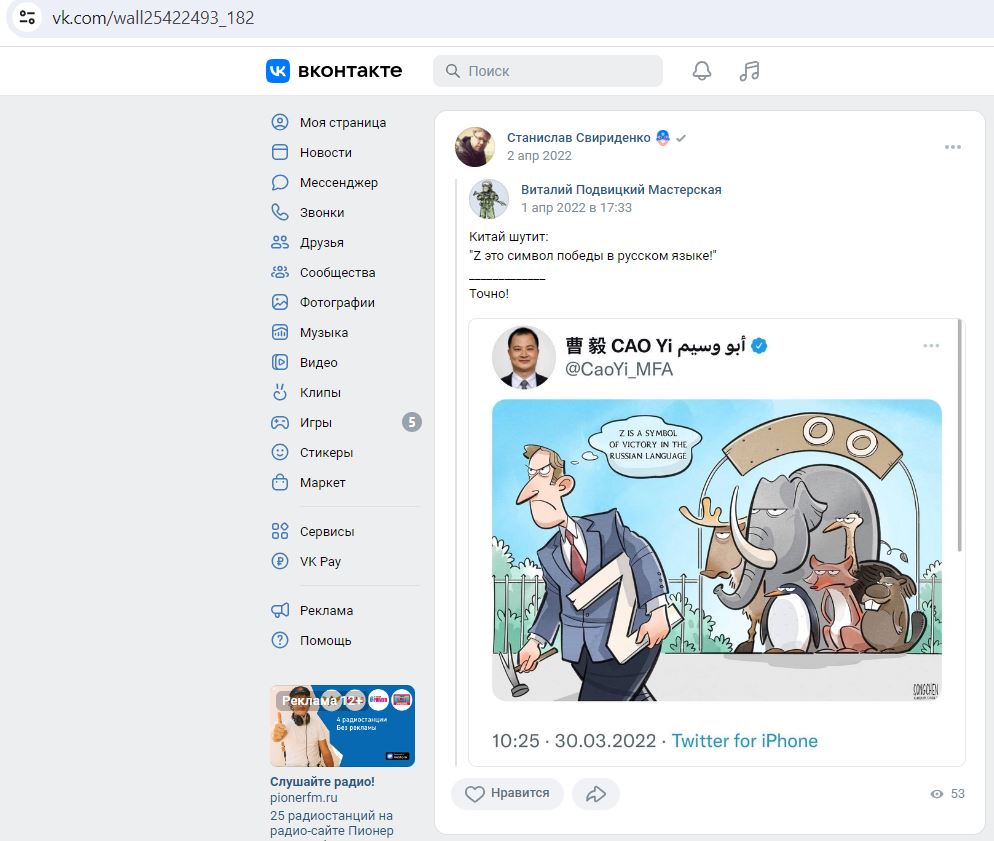The height and width of the screenshot is (841, 994).
Task: Open the post's three-dot options menu
Action: [x=953, y=147]
